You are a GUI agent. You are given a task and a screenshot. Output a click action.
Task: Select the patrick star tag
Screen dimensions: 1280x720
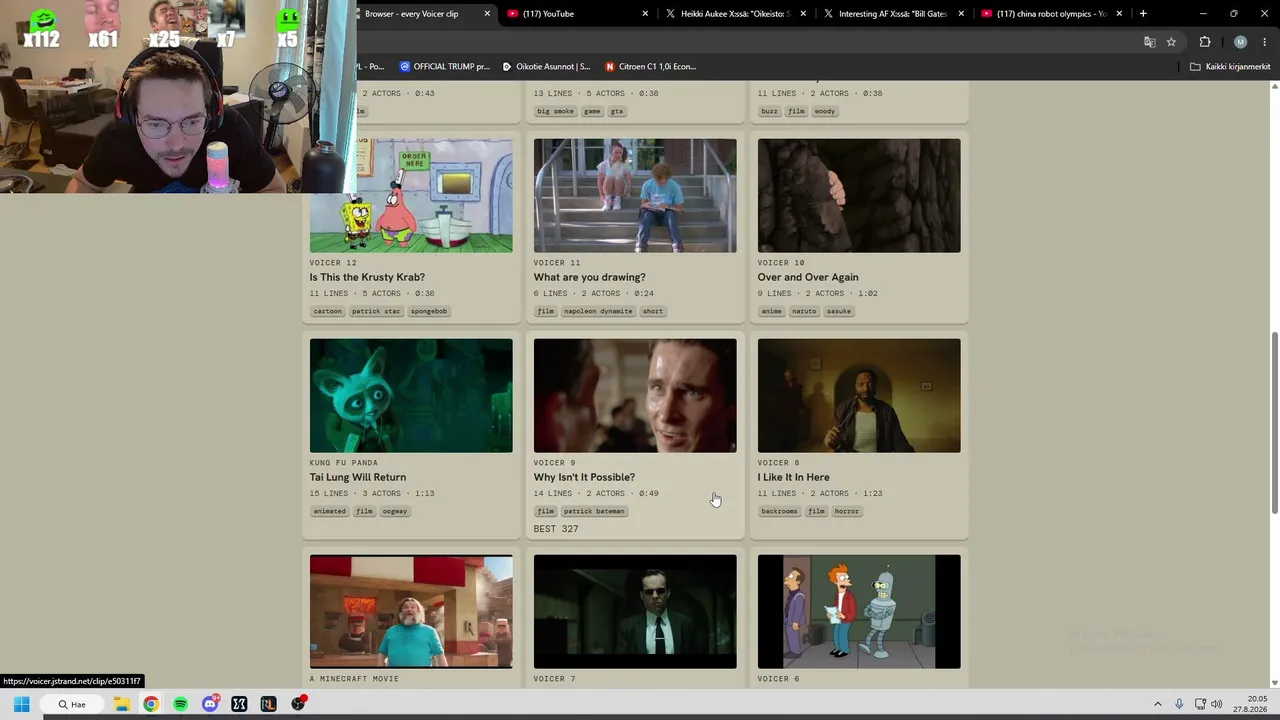pyautogui.click(x=376, y=311)
